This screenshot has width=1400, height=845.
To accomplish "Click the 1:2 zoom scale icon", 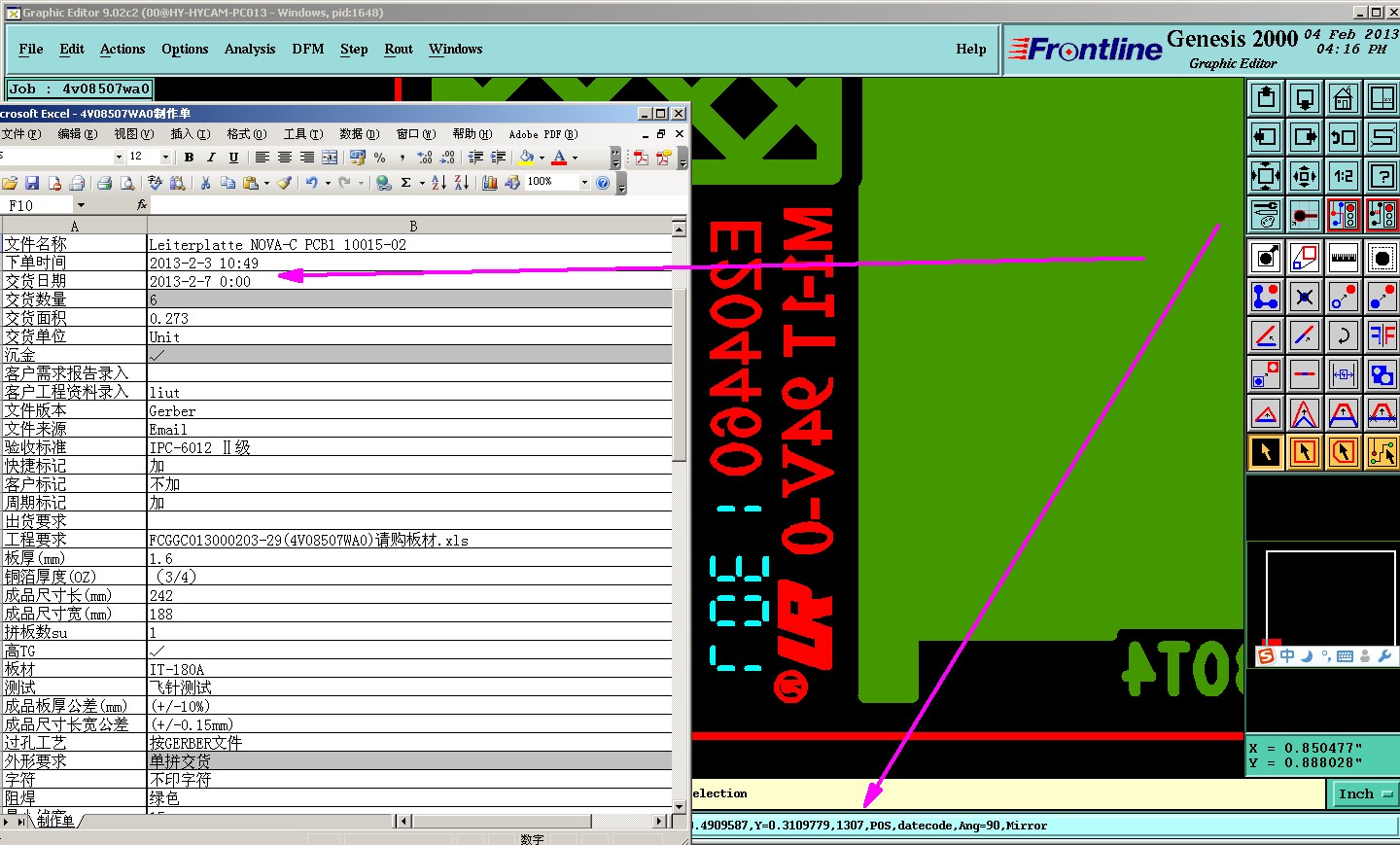I will (1344, 176).
